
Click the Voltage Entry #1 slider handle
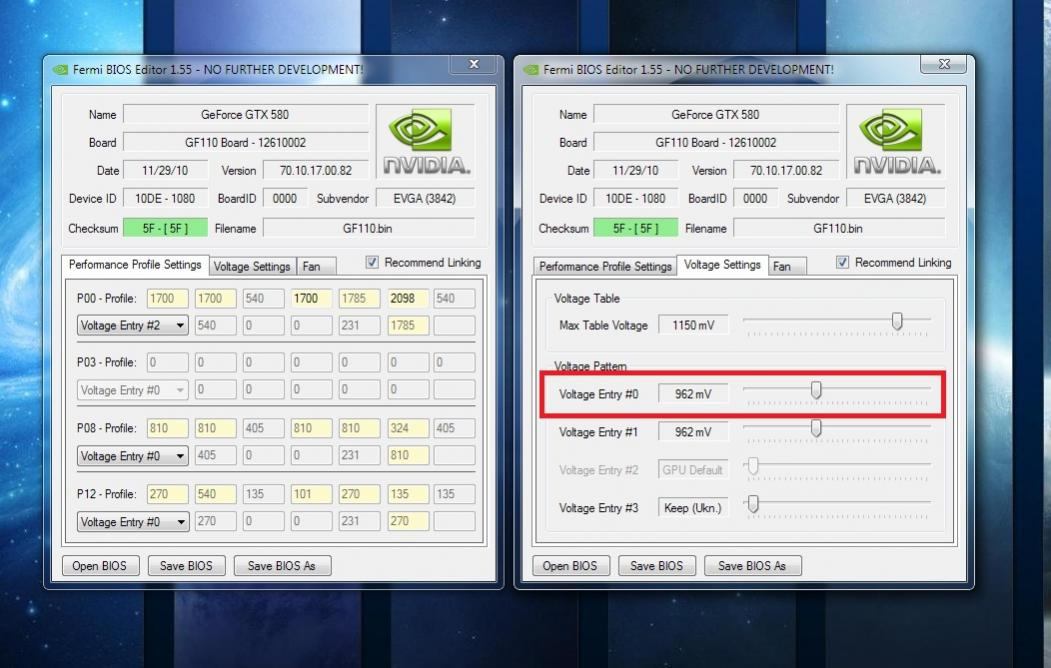[816, 428]
